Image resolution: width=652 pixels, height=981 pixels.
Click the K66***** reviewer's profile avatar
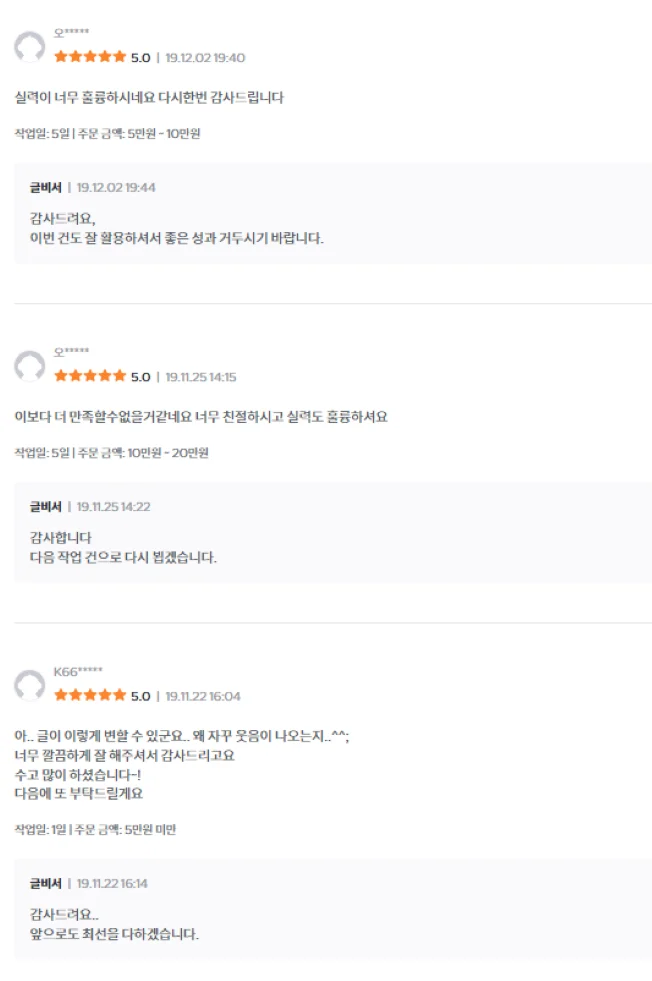coord(29,685)
